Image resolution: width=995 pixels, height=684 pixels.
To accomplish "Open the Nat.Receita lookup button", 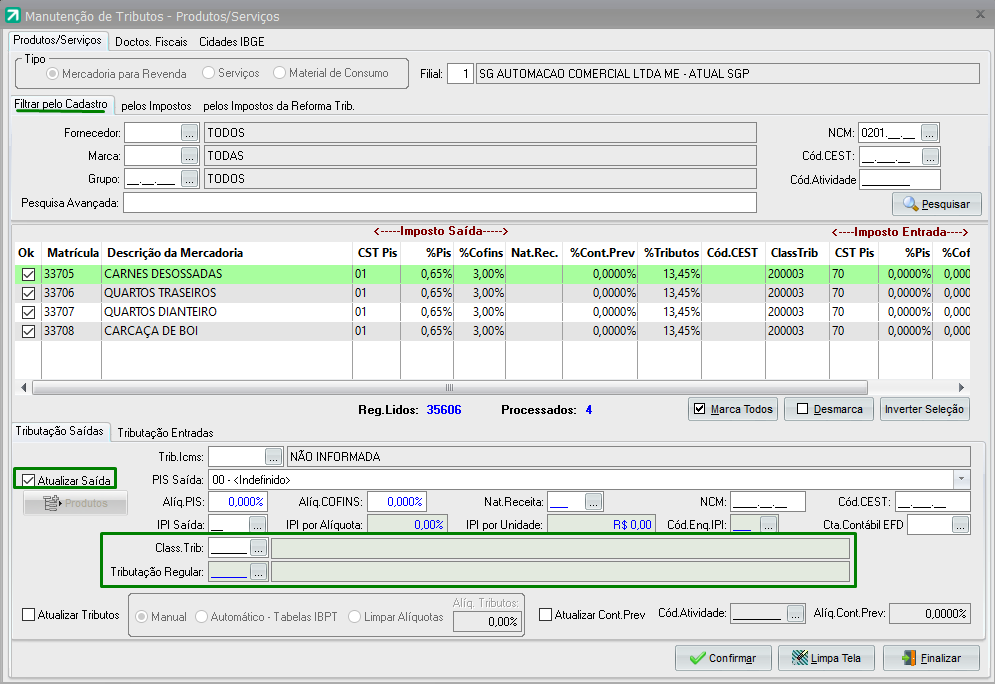I will point(594,501).
